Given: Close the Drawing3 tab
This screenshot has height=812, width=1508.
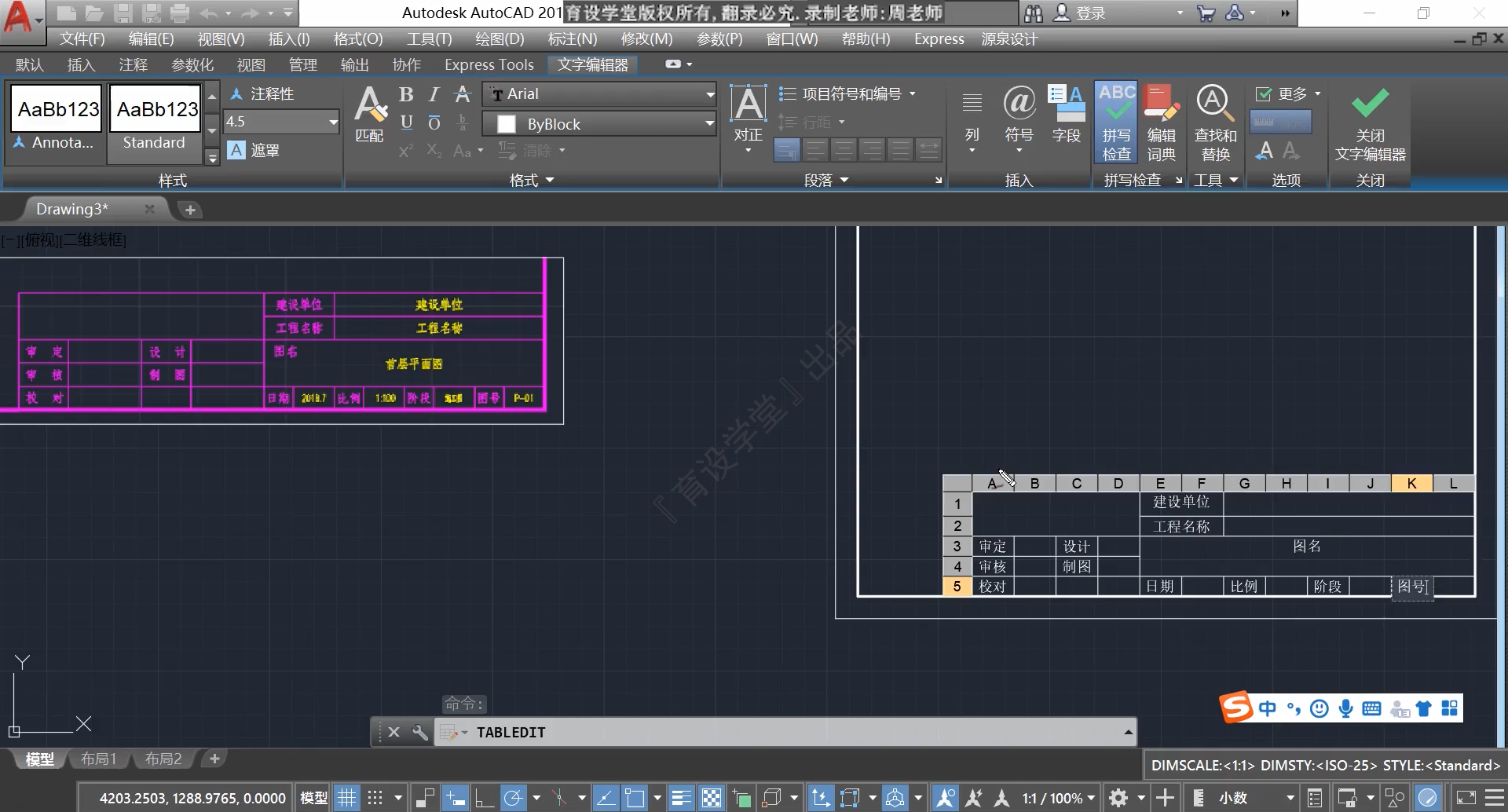Looking at the screenshot, I should pos(149,209).
